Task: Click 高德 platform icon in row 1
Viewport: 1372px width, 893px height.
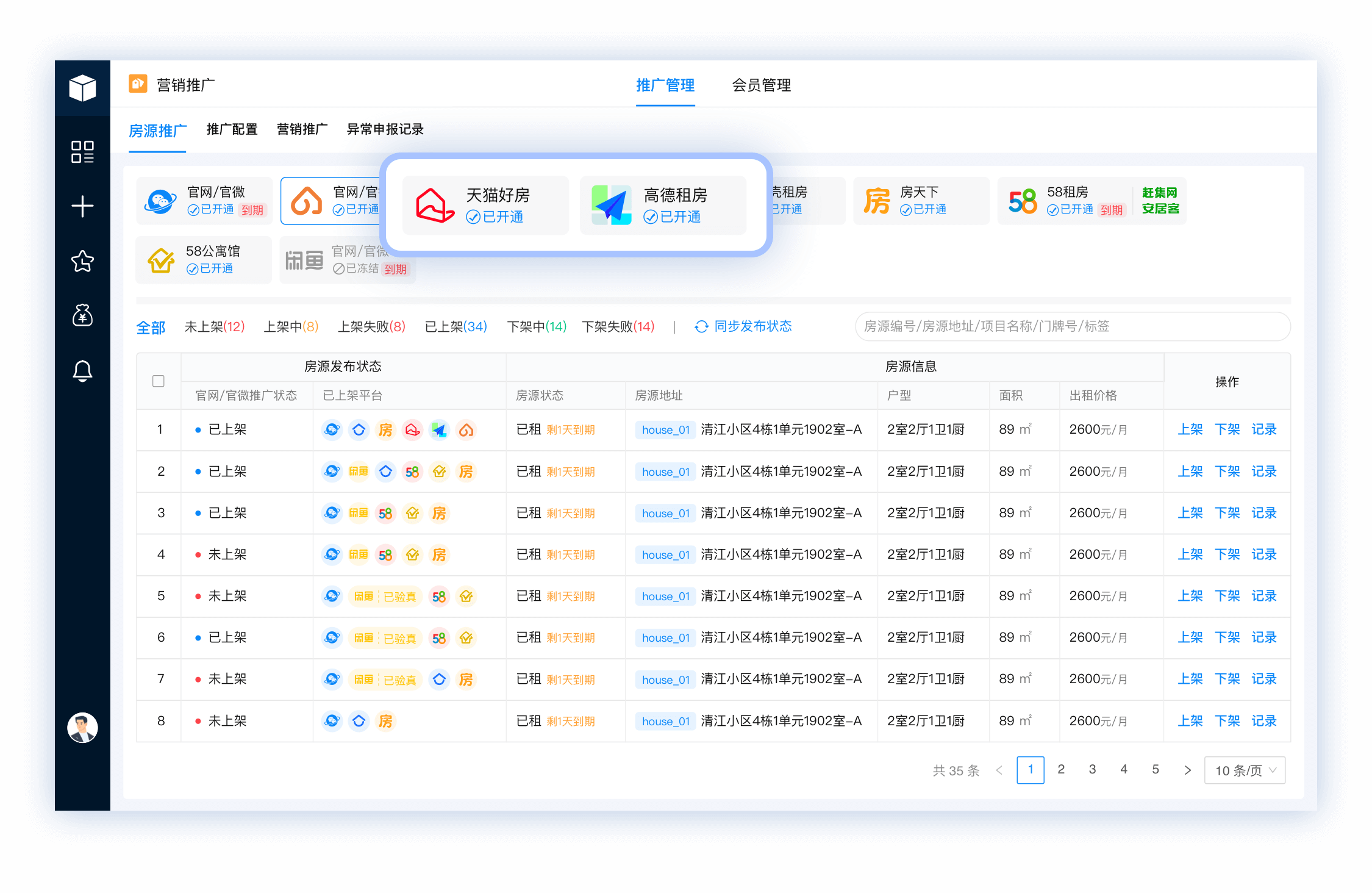Action: (x=440, y=430)
